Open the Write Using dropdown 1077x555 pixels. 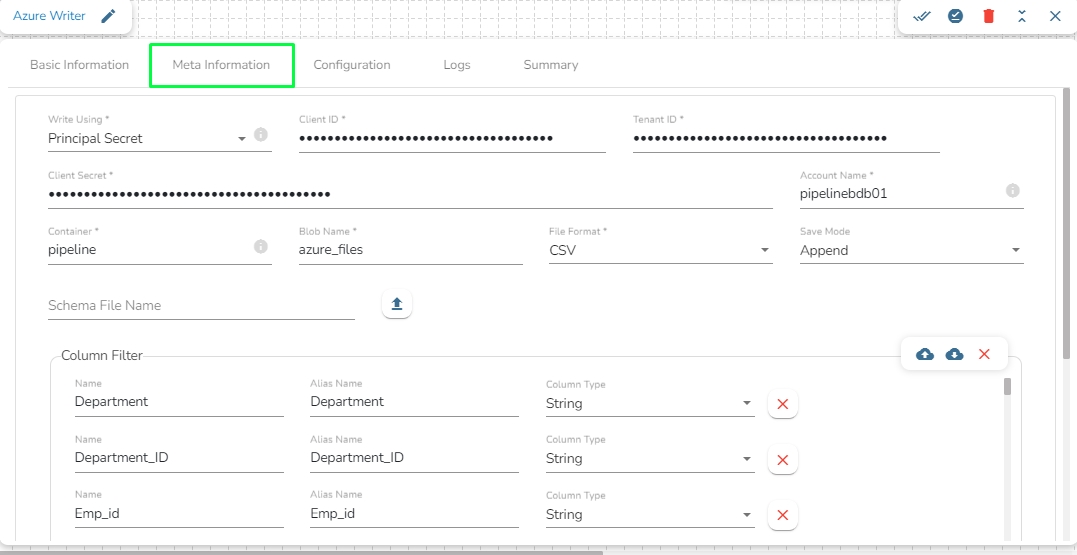[242, 139]
